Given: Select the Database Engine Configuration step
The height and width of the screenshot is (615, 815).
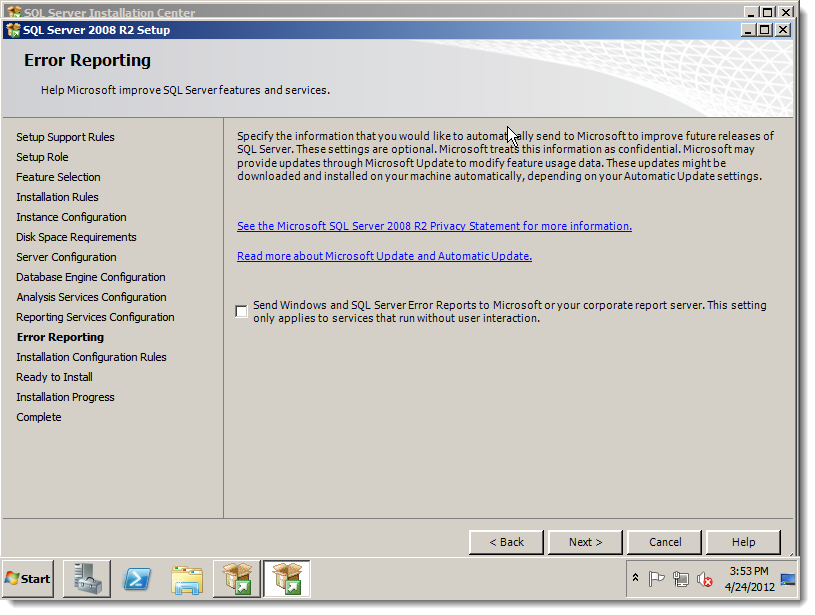Looking at the screenshot, I should 90,277.
